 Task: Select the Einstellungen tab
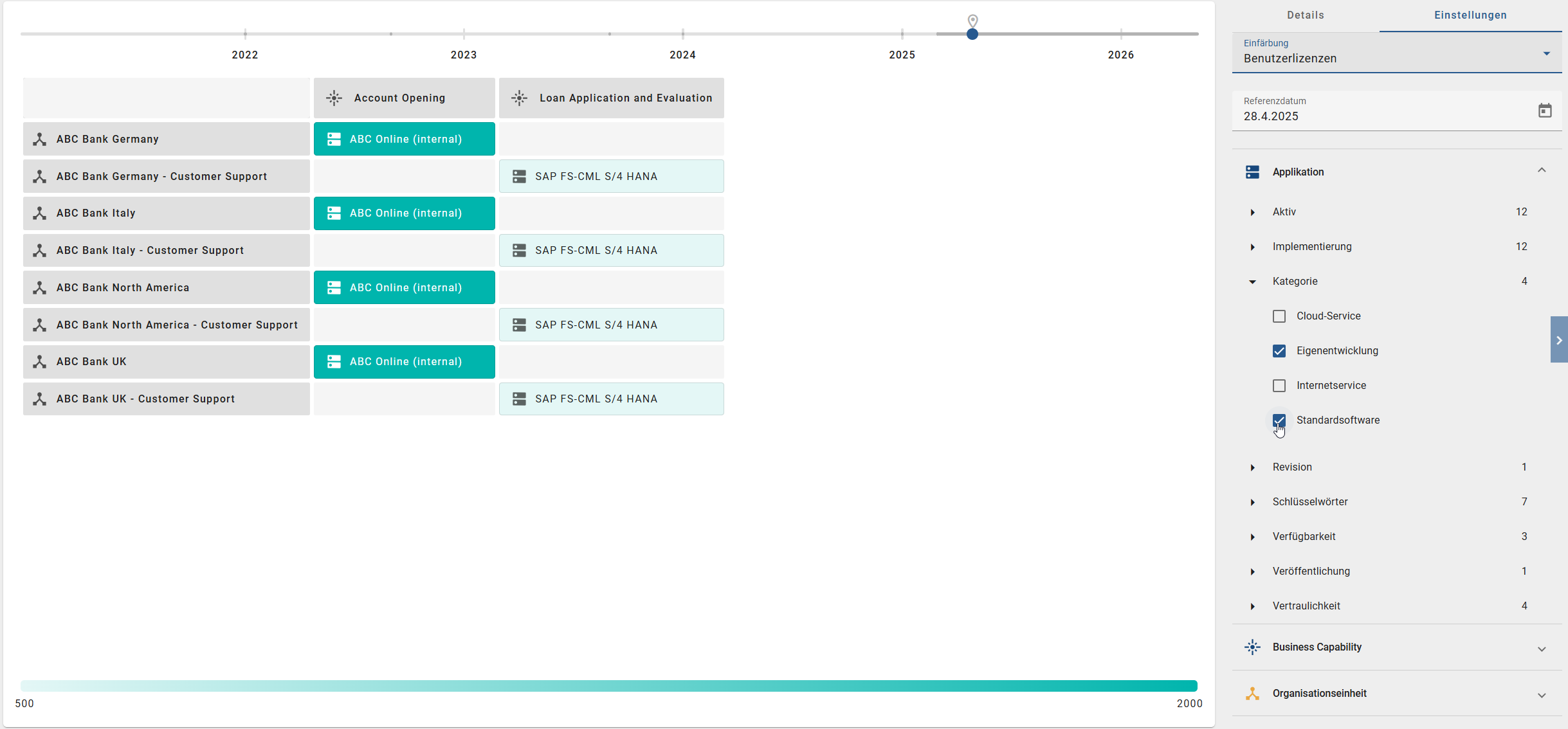click(x=1470, y=15)
